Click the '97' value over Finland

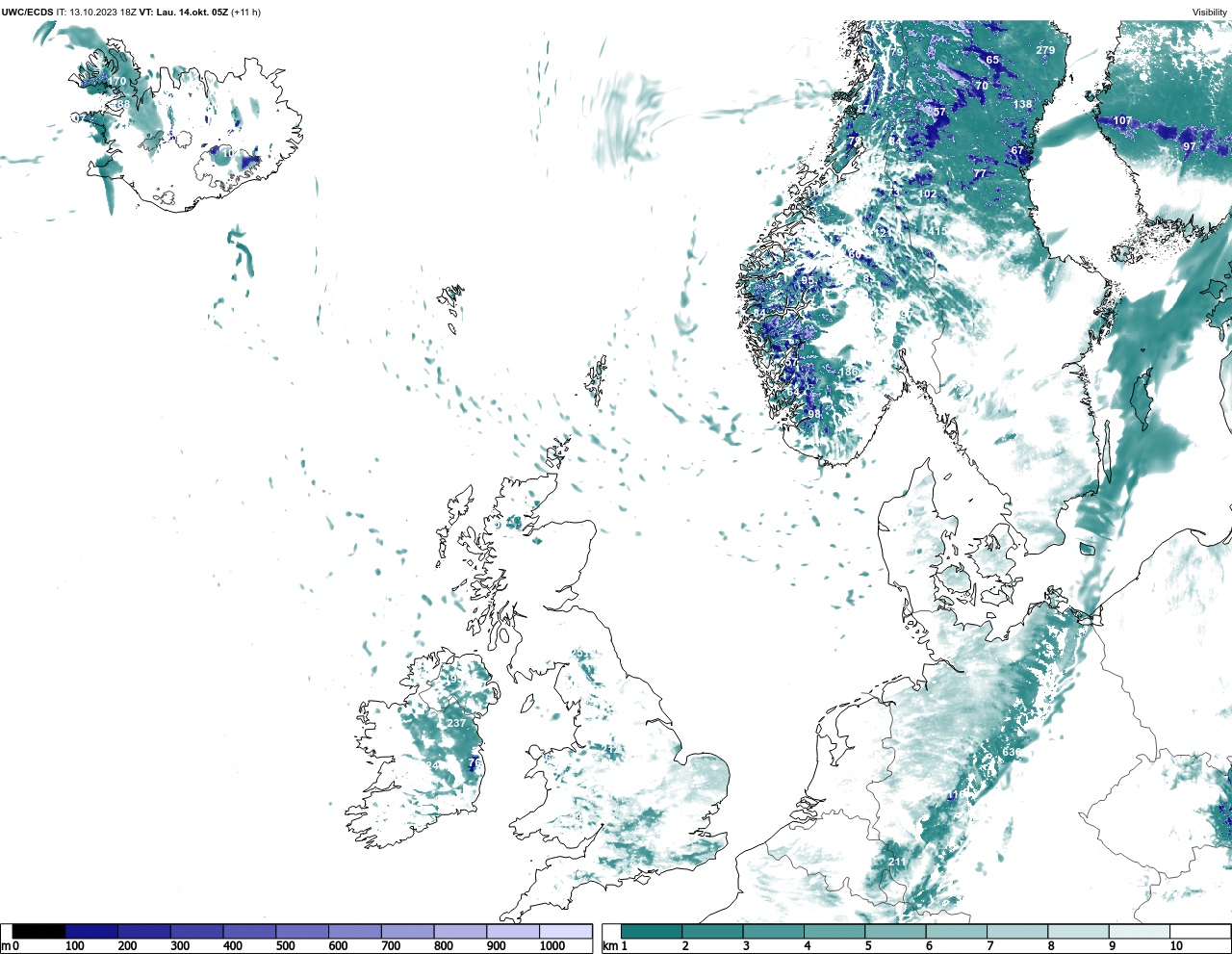point(1190,146)
